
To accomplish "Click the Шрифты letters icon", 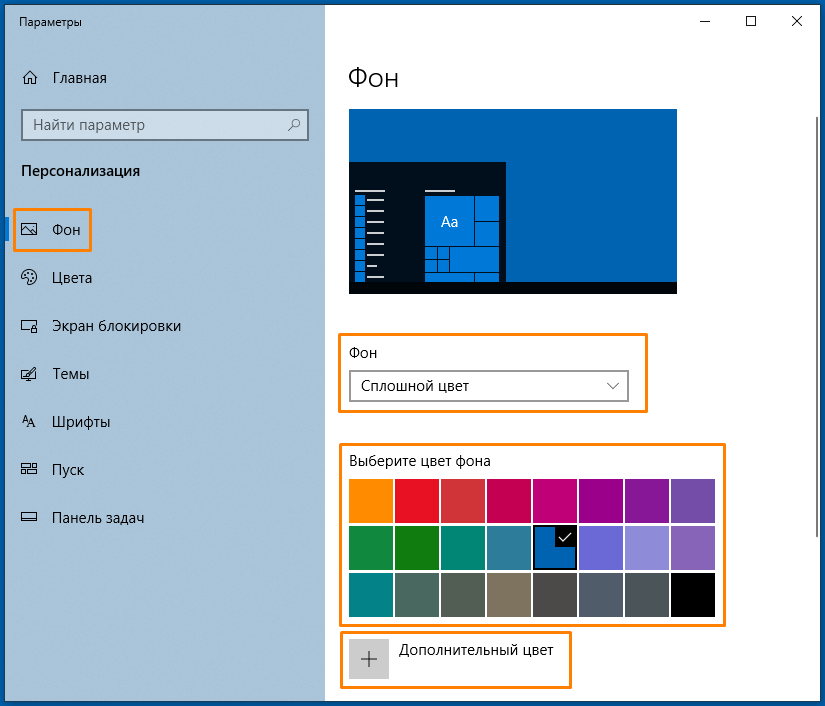I will 29,421.
